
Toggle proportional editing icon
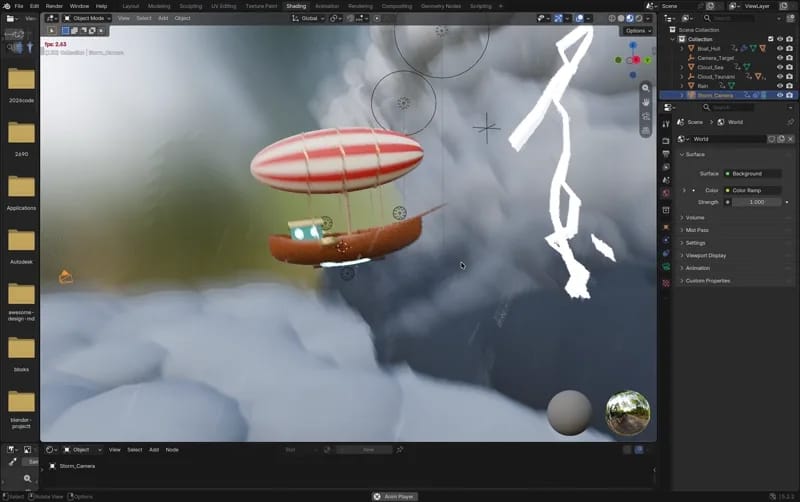coord(377,18)
